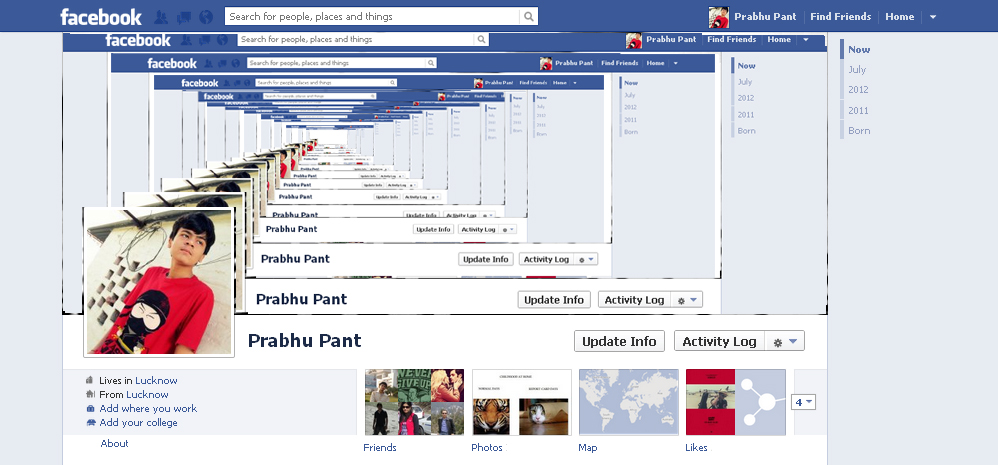The width and height of the screenshot is (998, 465).
Task: Click the Friends label under the thumbnails
Action: point(380,448)
